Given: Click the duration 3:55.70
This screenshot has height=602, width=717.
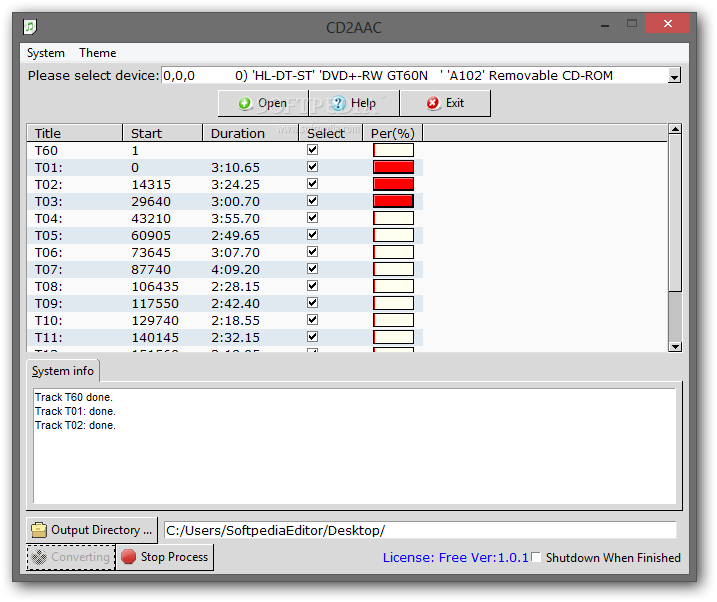Looking at the screenshot, I should 235,218.
